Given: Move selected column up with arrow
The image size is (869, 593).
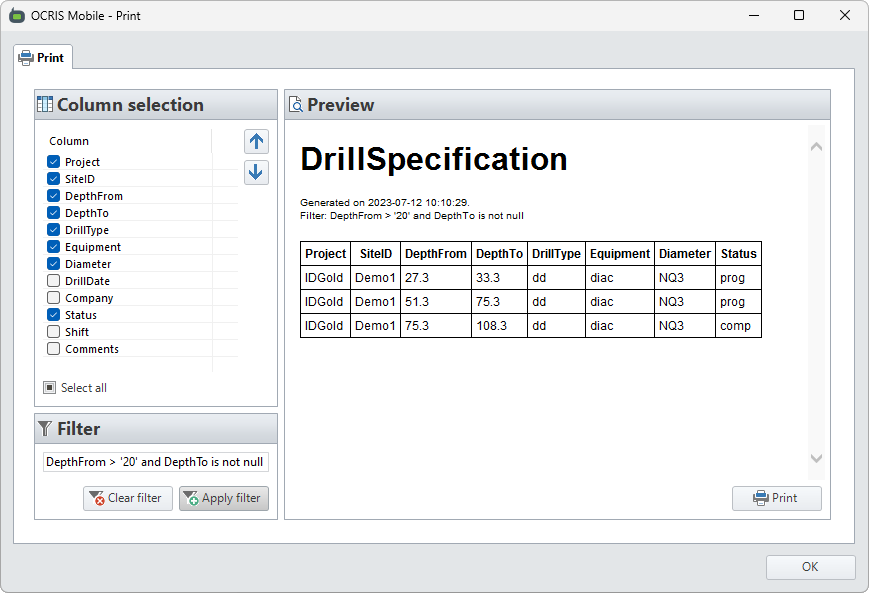Looking at the screenshot, I should 256,142.
